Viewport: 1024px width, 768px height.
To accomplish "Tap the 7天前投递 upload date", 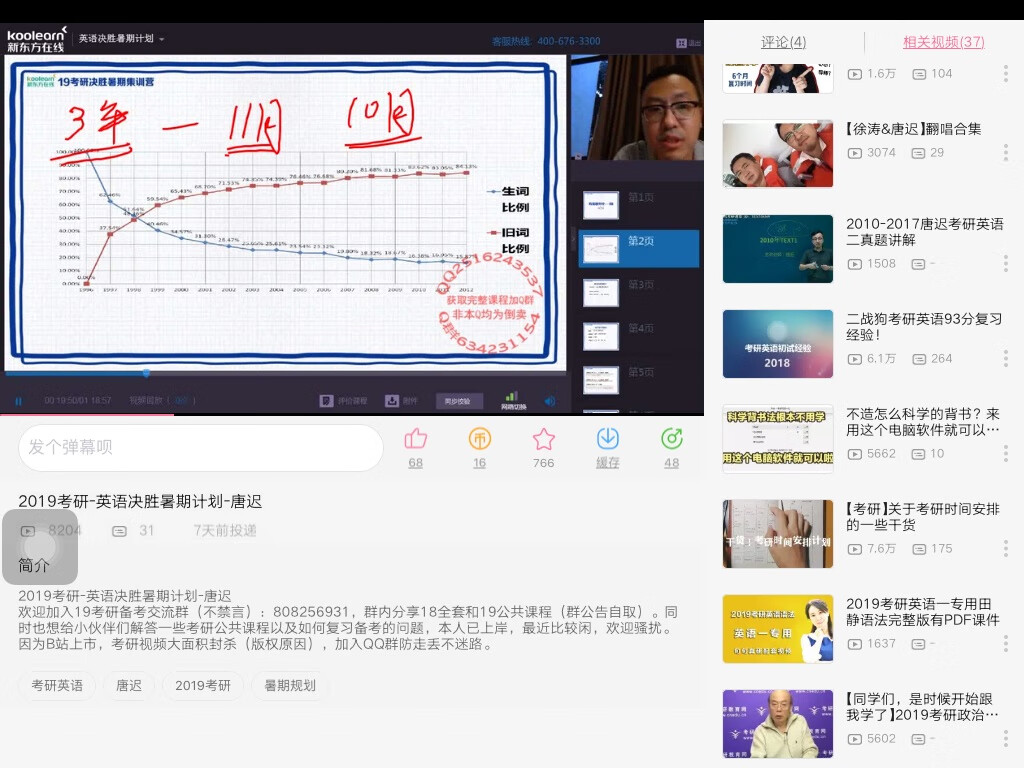I will coord(225,530).
